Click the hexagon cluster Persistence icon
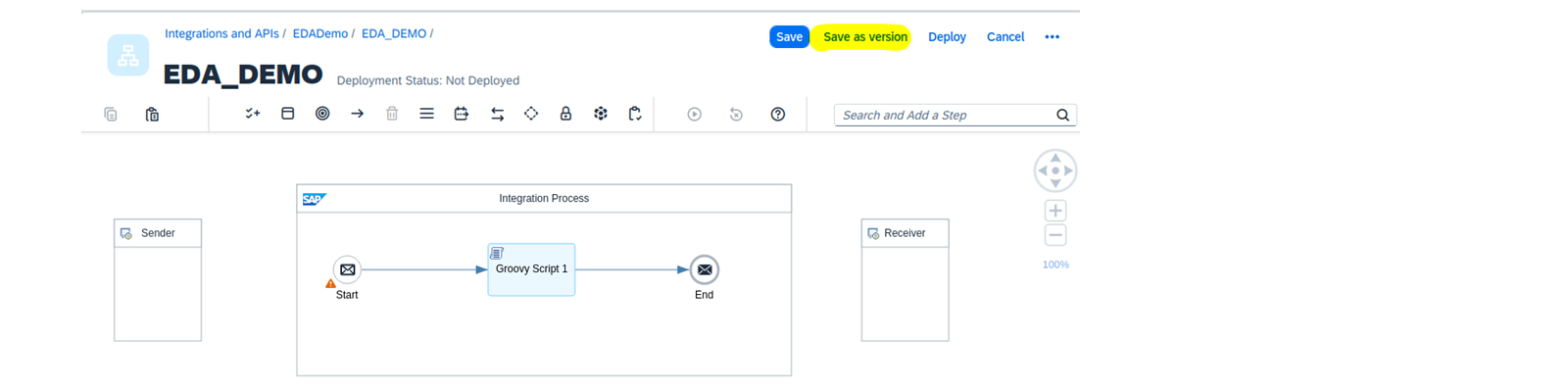This screenshot has width=1568, height=387. [x=601, y=114]
